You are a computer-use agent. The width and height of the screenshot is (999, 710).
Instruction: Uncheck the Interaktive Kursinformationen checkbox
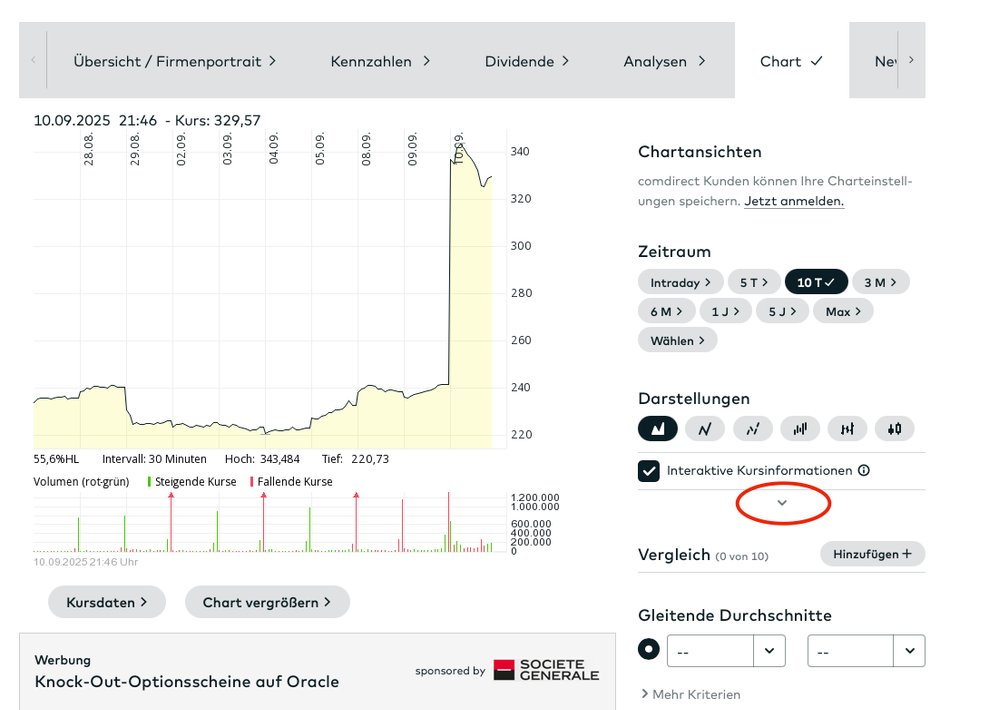pyautogui.click(x=649, y=471)
